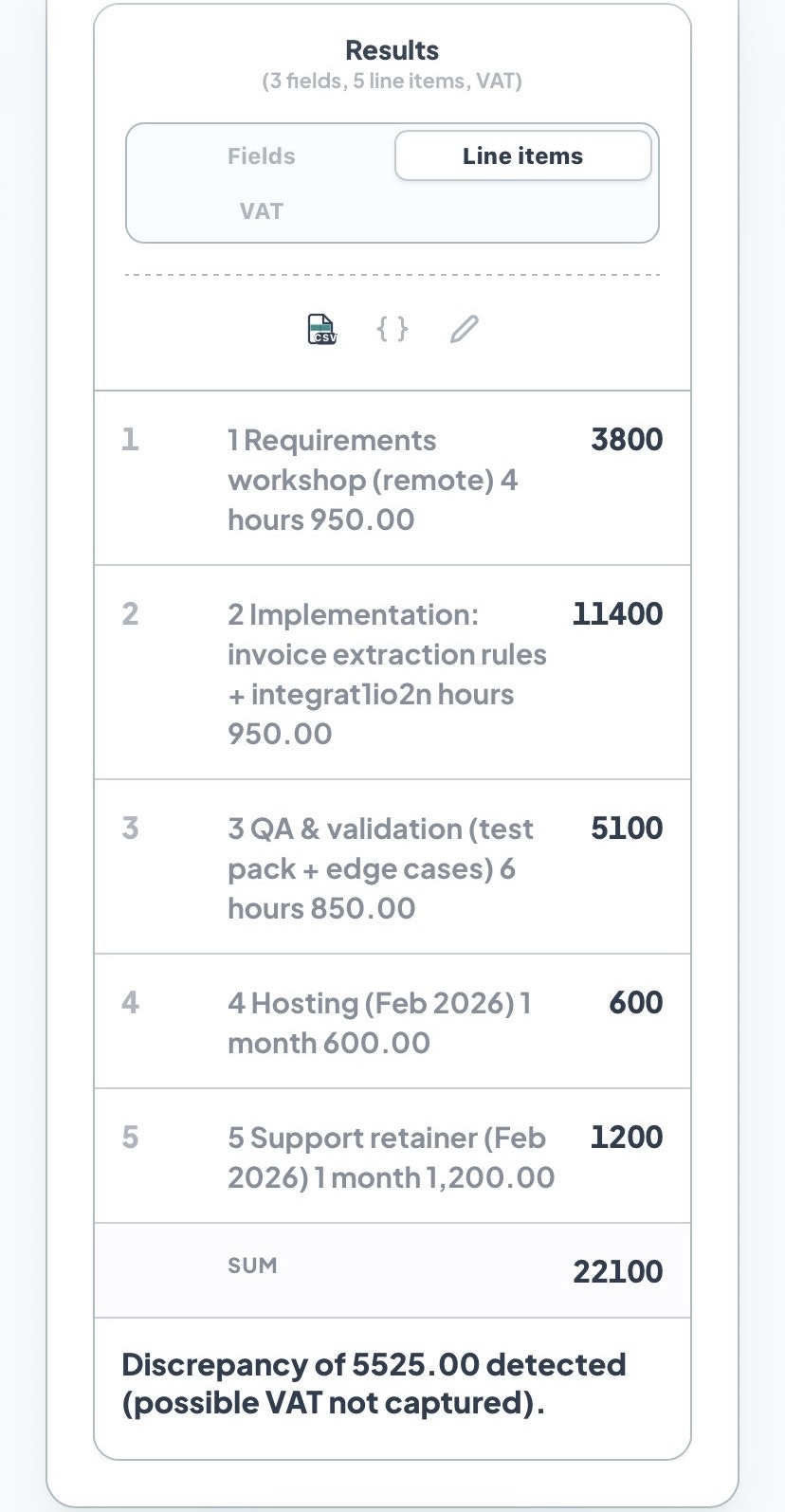Click the pencil edit icon
The width and height of the screenshot is (785, 1512).
click(464, 329)
